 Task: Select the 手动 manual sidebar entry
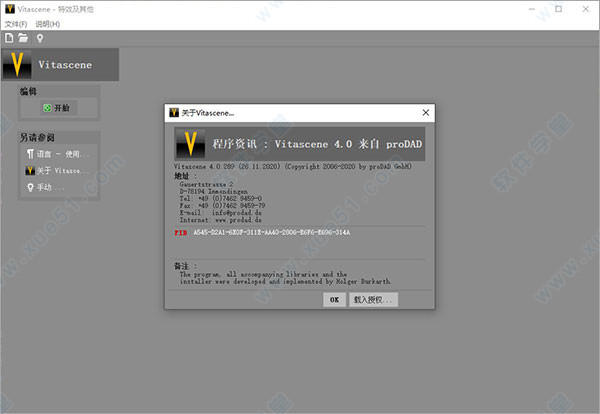pos(46,187)
